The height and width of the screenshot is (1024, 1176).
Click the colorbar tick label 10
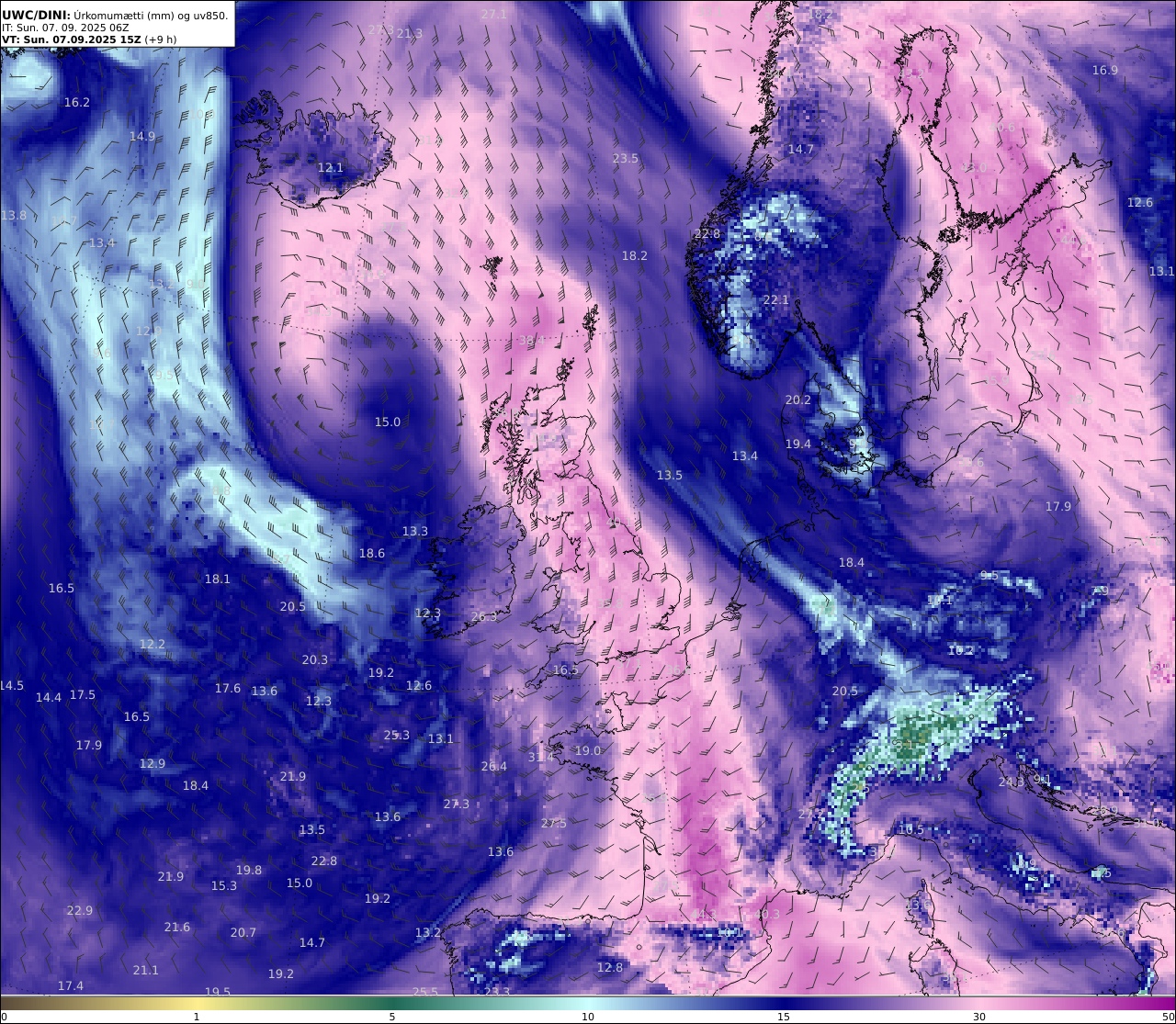(x=588, y=1017)
